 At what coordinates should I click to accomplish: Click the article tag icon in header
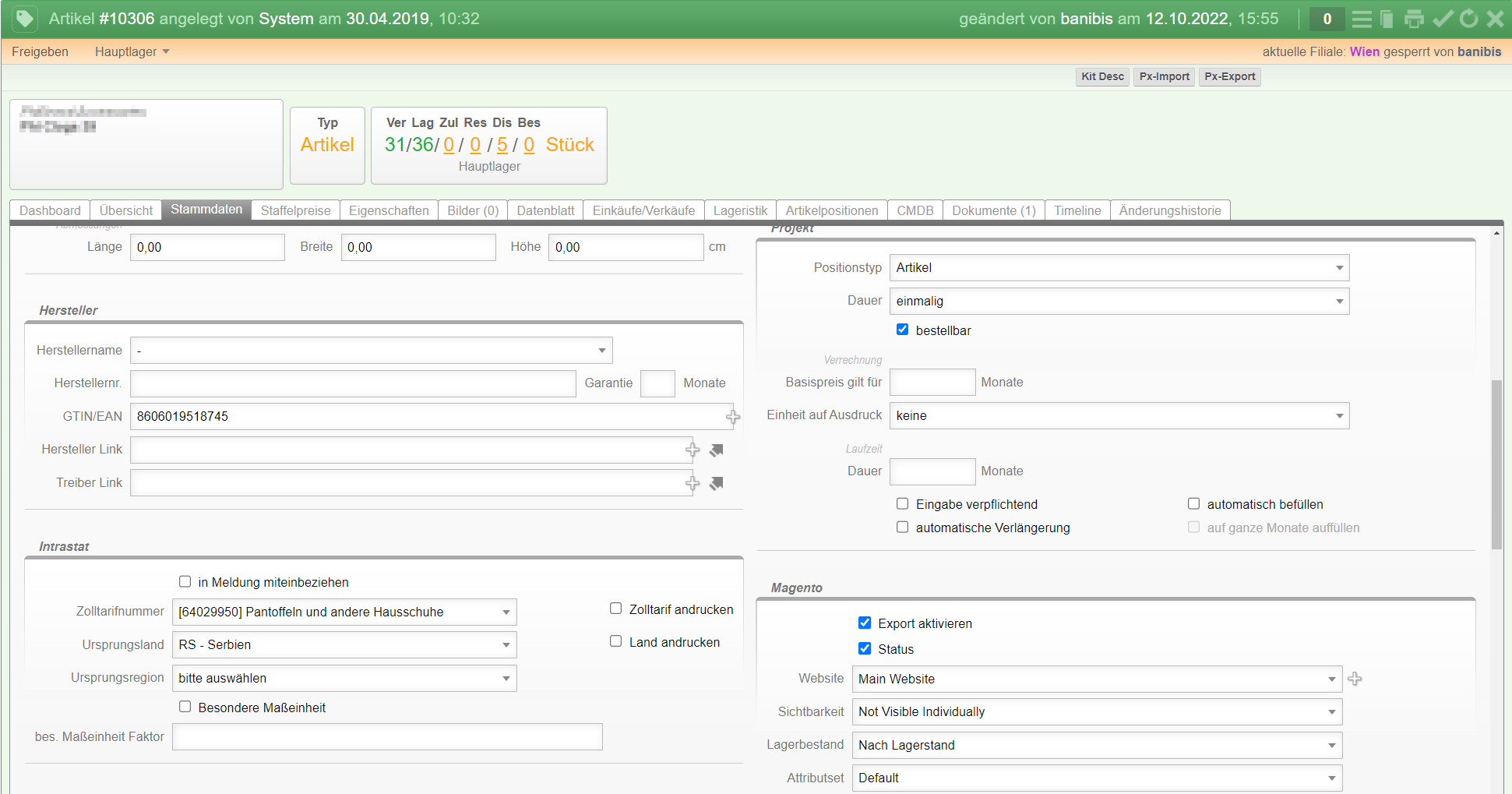(x=25, y=18)
